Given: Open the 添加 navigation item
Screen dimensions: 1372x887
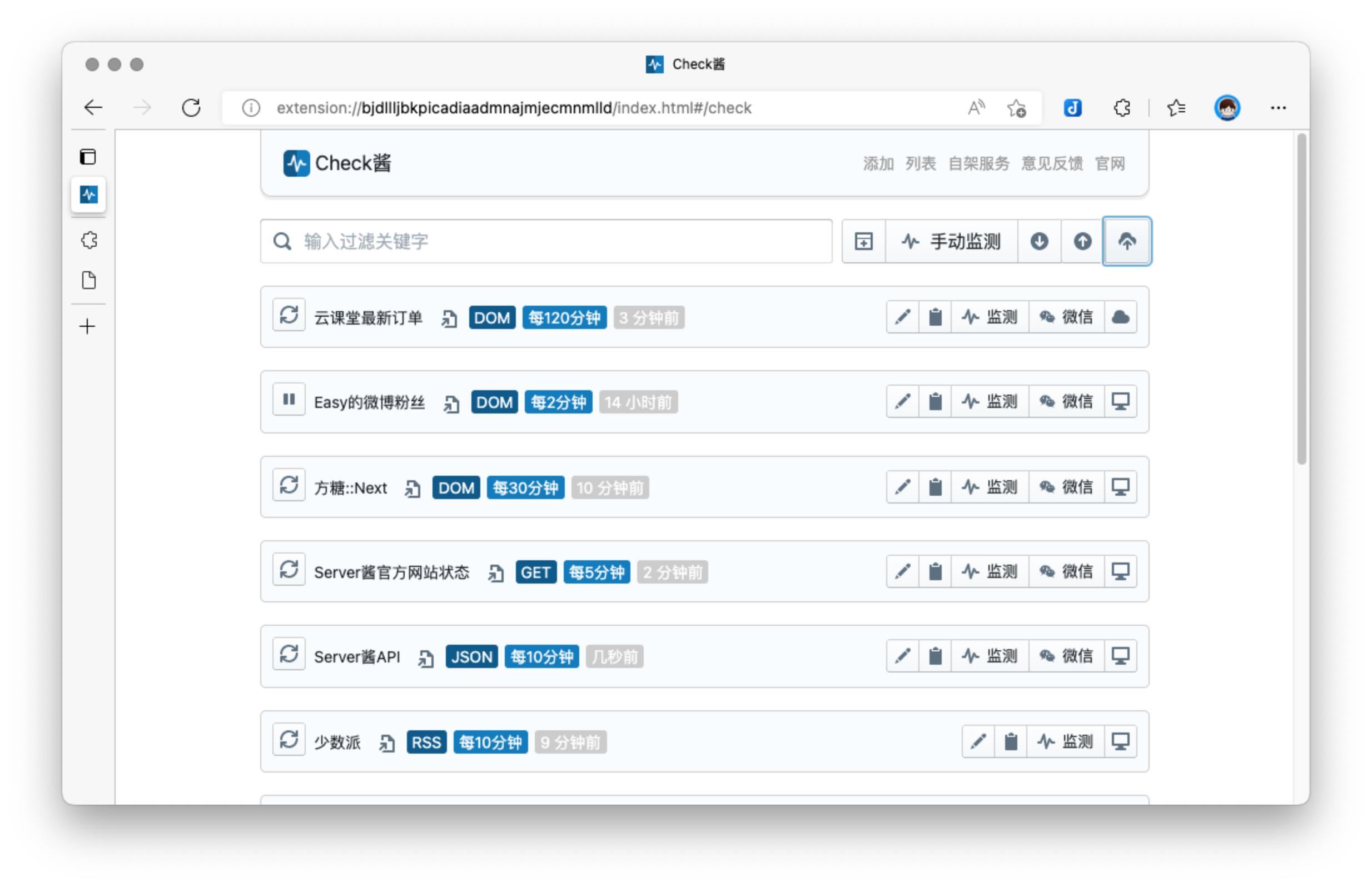Looking at the screenshot, I should [877, 163].
